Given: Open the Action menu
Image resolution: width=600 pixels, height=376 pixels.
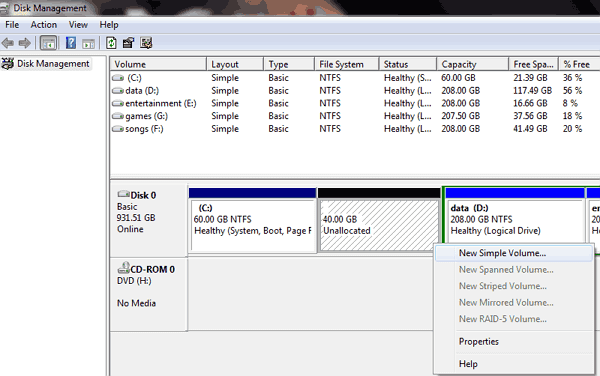Looking at the screenshot, I should (44, 25).
